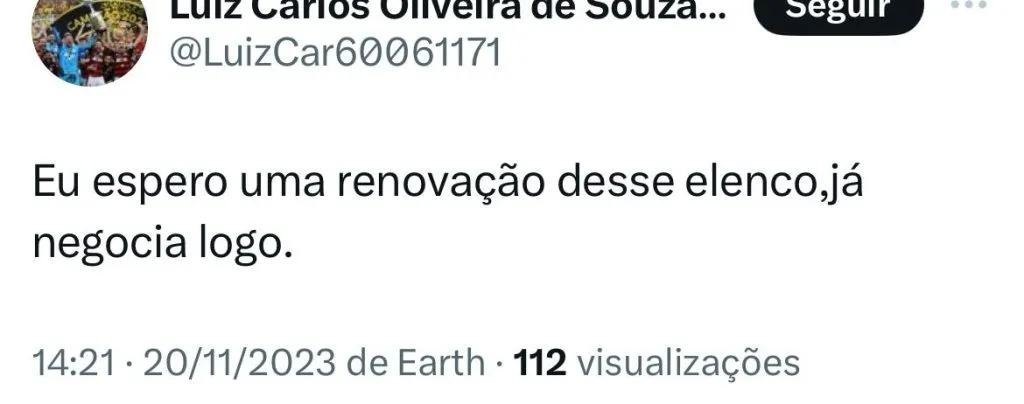Click the visualizações label
This screenshot has height=404, width=1024.
[688, 363]
